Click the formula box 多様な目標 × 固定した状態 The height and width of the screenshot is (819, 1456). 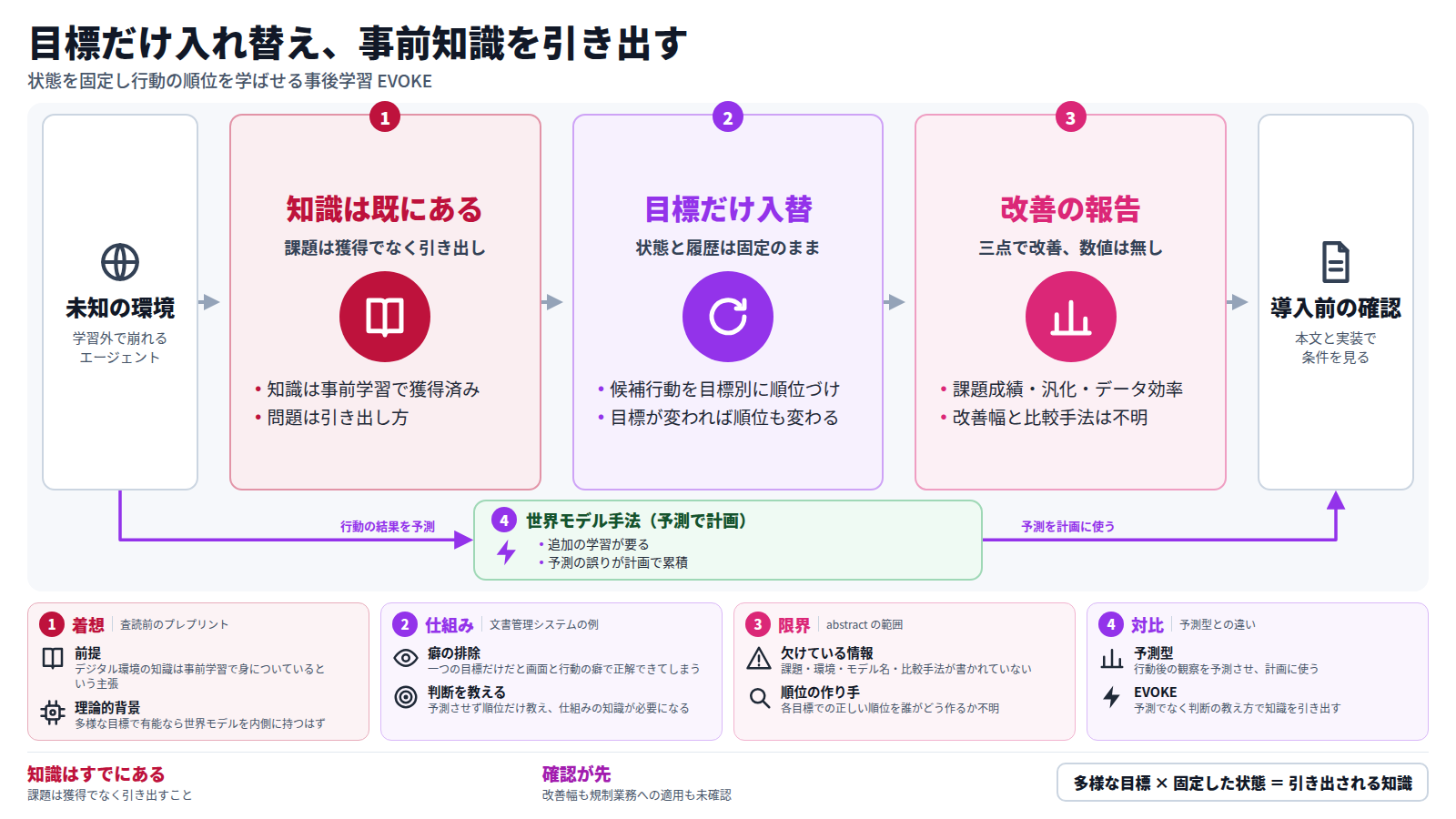[1242, 783]
